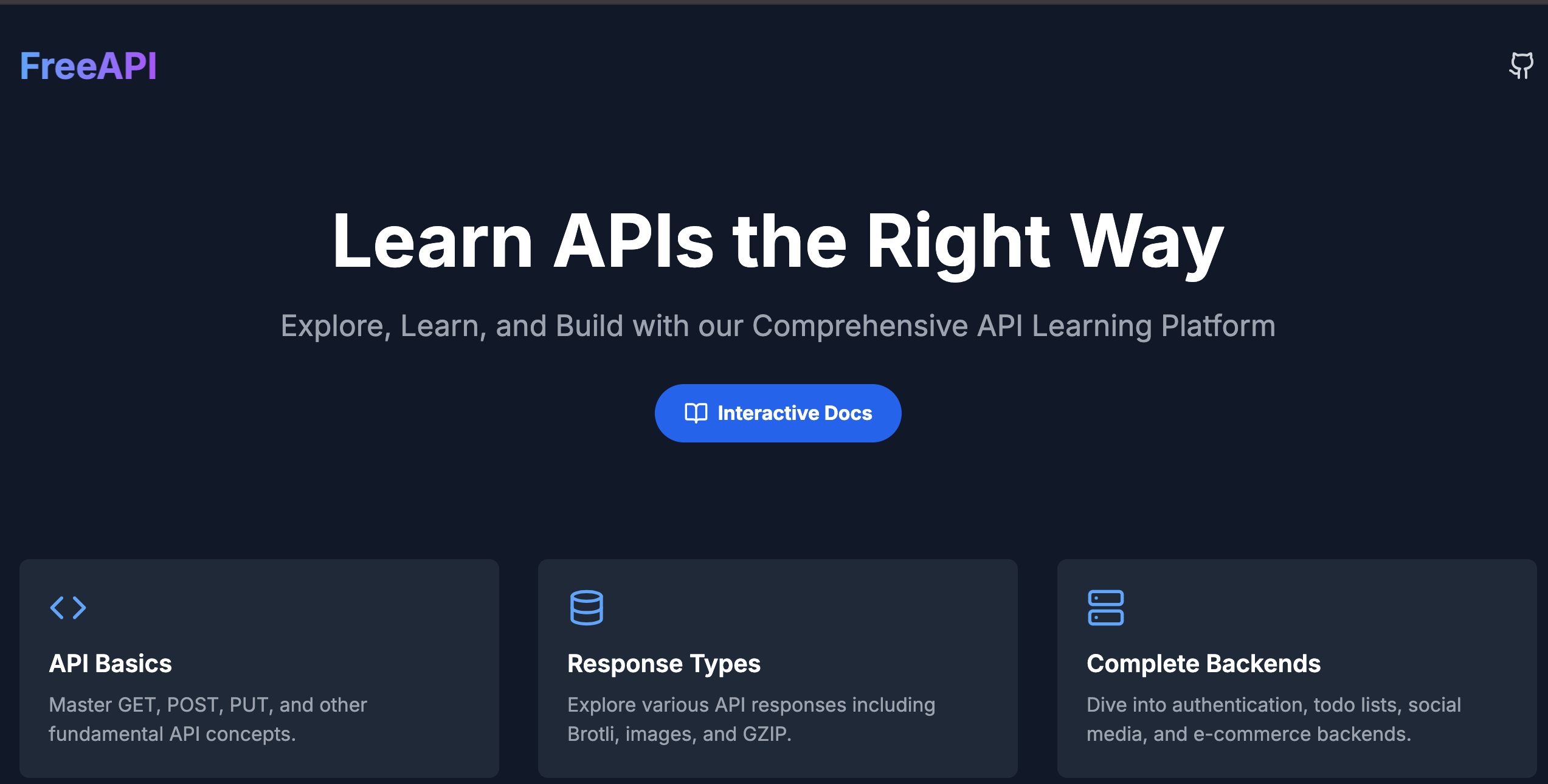This screenshot has height=784, width=1548.
Task: Click the Explore, Learn, and Build subtitle
Action: coord(778,326)
